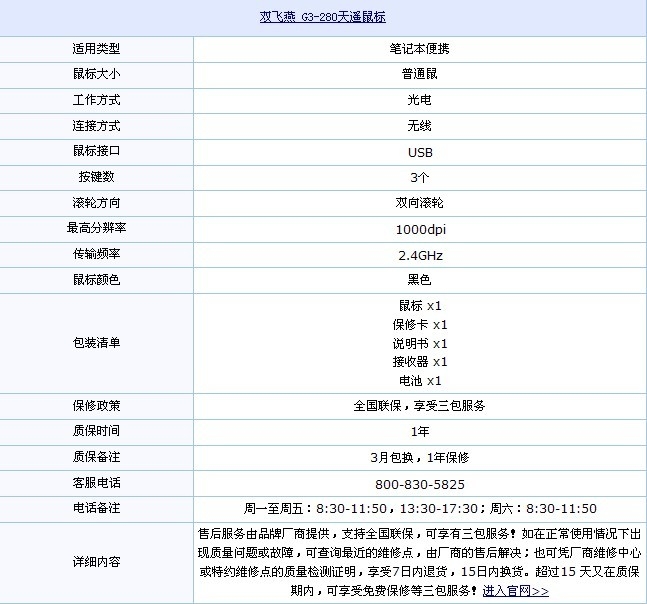This screenshot has width=647, height=604.
Task: Click the 1000dpi value
Action: (x=421, y=229)
